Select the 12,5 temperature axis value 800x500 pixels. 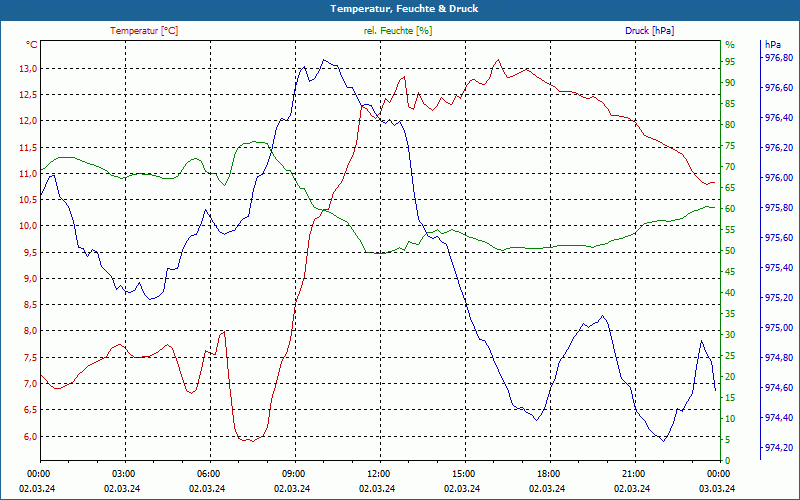click(28, 95)
